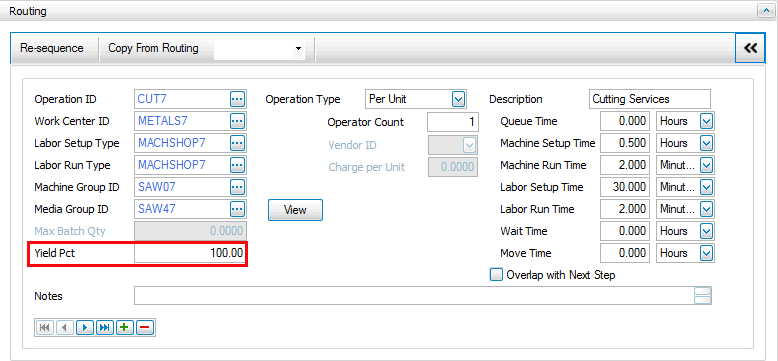Go to previous routing record
This screenshot has width=778, height=361.
pyautogui.click(x=65, y=327)
